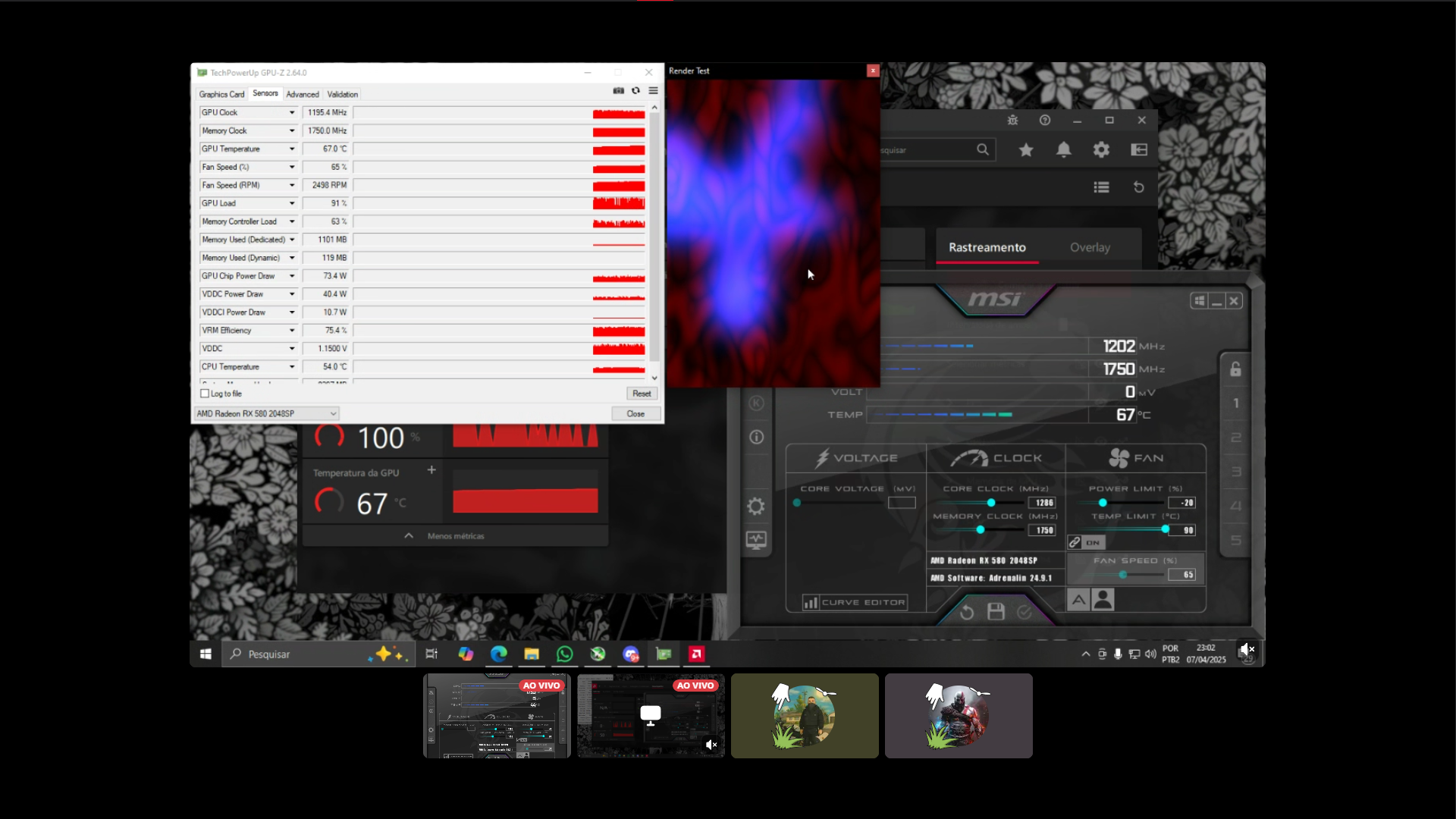The width and height of the screenshot is (1456, 819).
Task: Toggle Afterburner auto fan A button
Action: pos(1078,600)
